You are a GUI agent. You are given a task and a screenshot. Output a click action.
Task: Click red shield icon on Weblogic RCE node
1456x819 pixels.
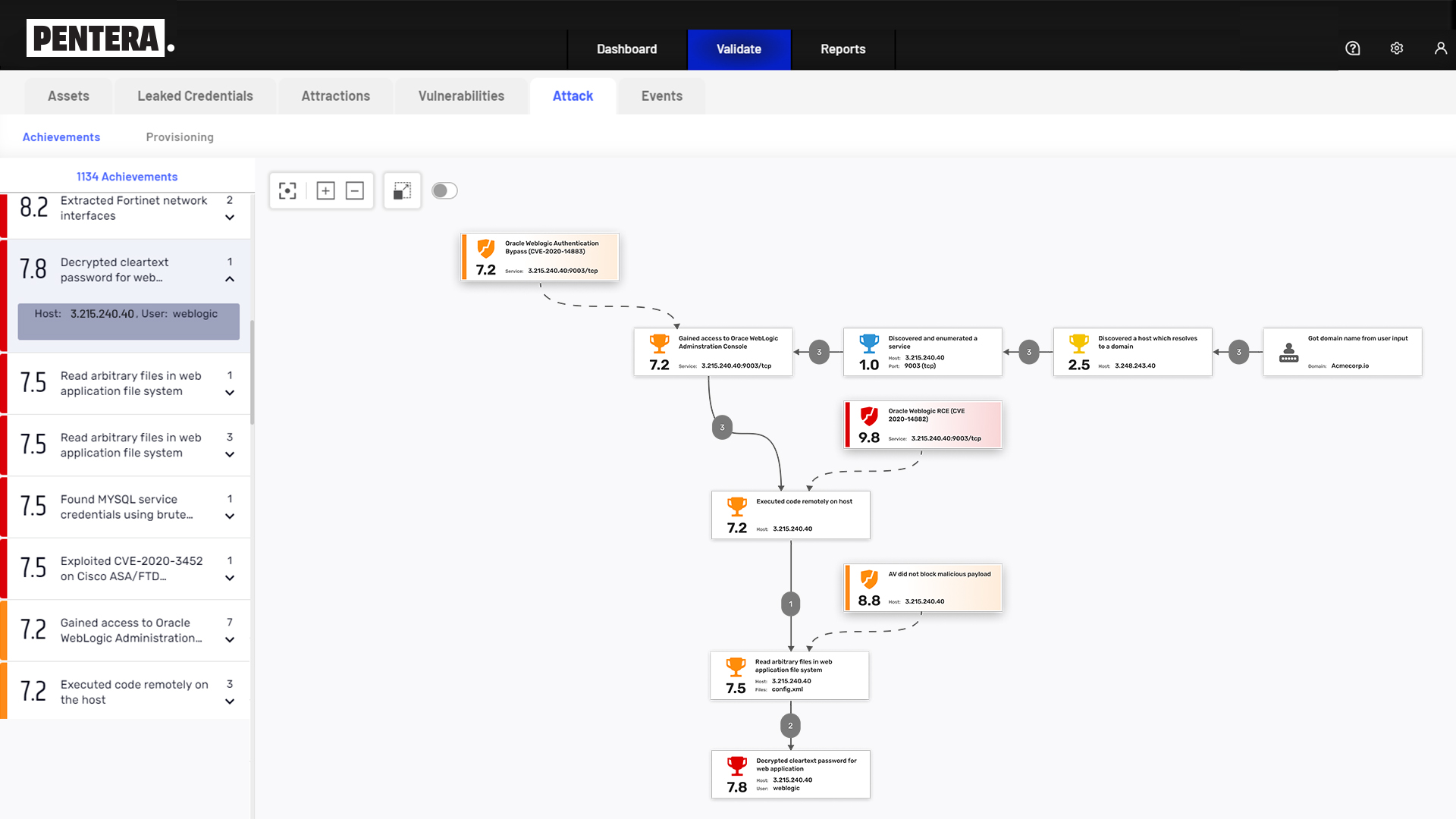click(x=869, y=416)
